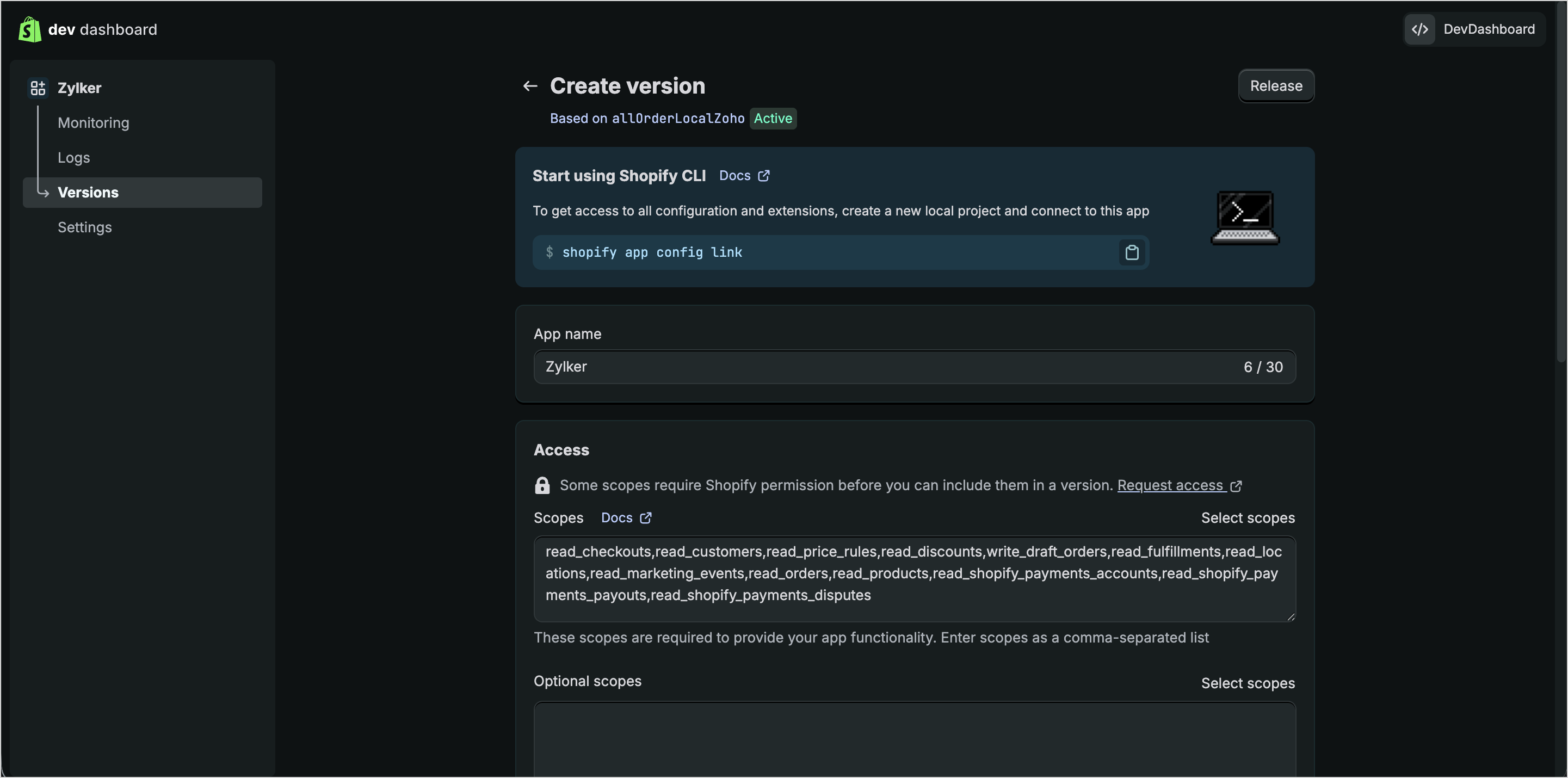Click Select scopes for Optional scopes
Image resolution: width=1568 pixels, height=778 pixels.
(1247, 683)
